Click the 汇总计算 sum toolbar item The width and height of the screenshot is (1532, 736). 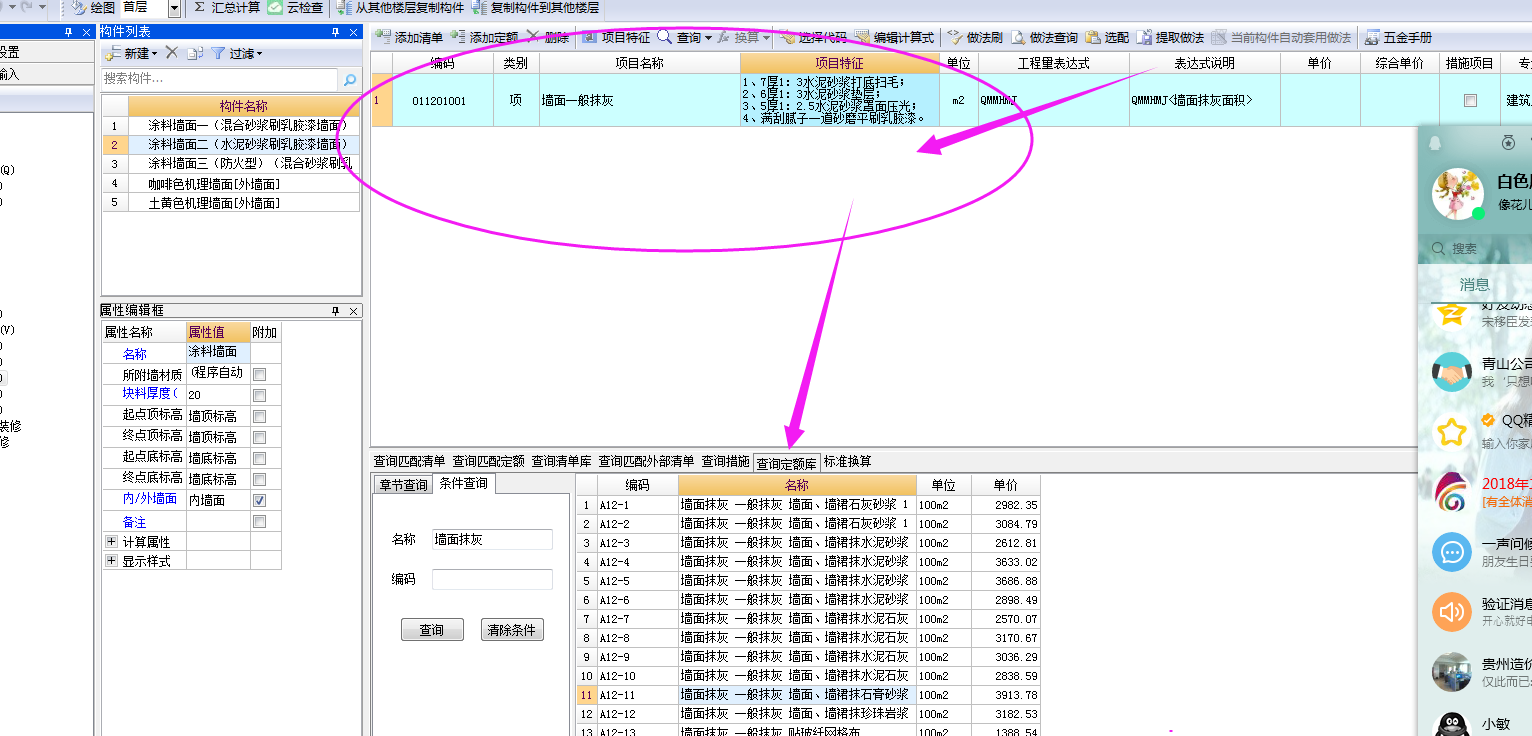tap(227, 8)
